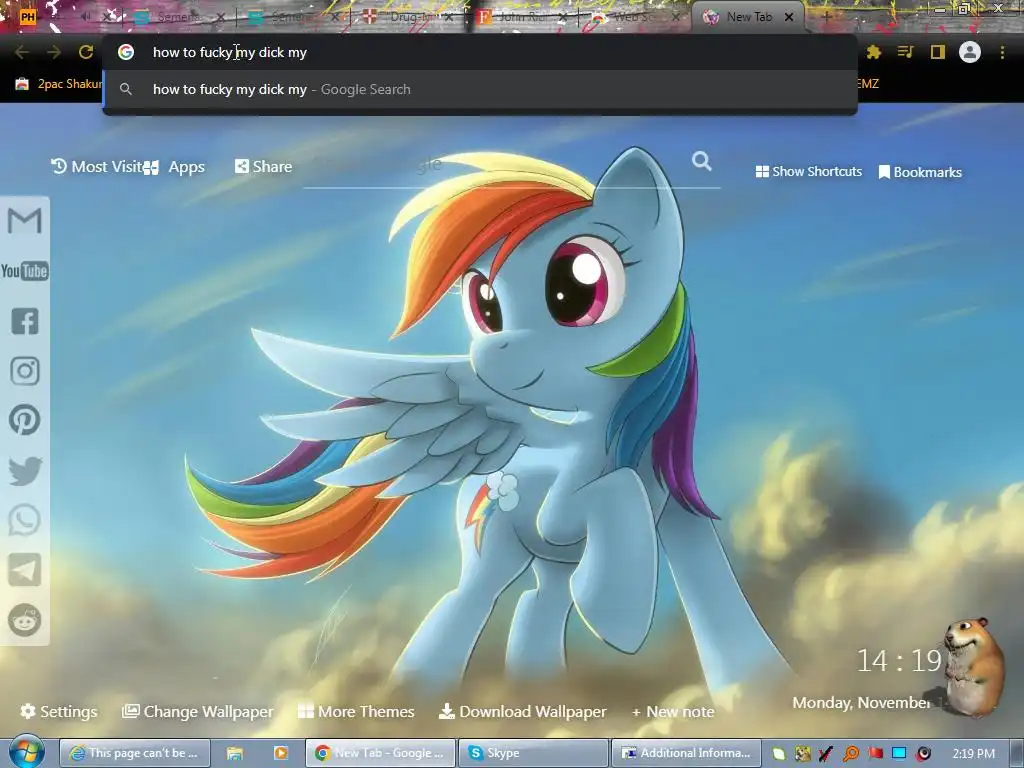Switch to the Web S browser tab

(635, 17)
